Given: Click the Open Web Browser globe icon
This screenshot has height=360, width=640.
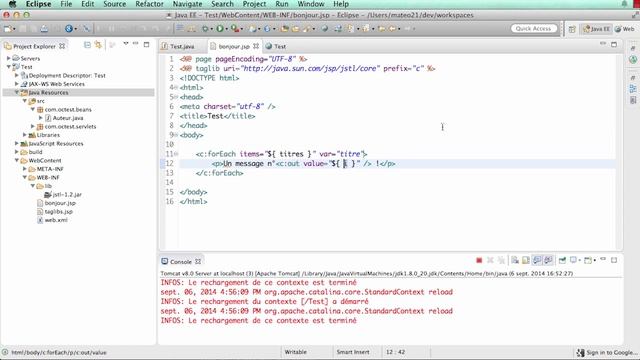Looking at the screenshot, I should click(x=324, y=29).
